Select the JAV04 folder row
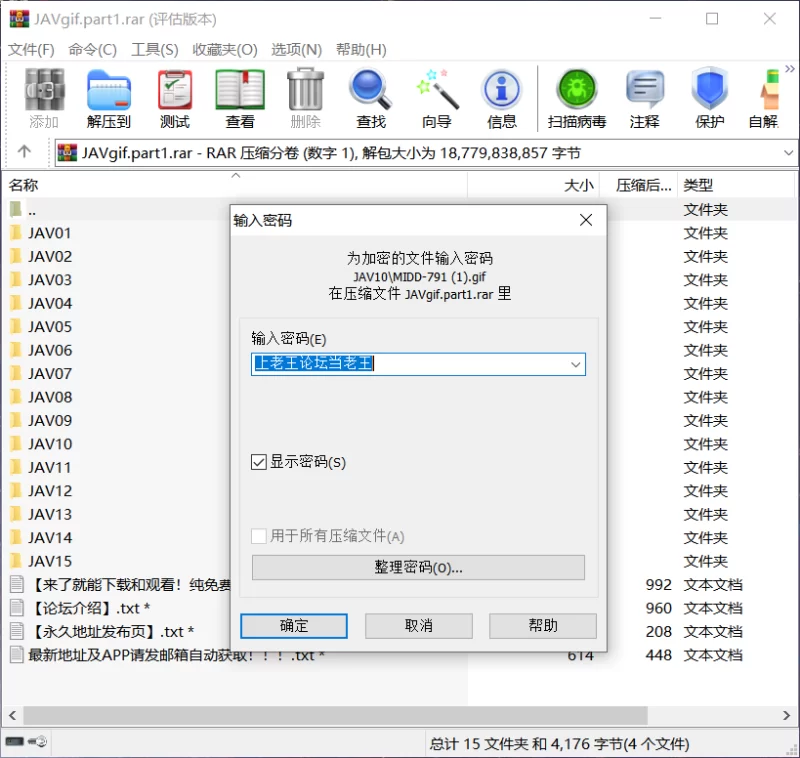The image size is (800, 758). tap(49, 303)
